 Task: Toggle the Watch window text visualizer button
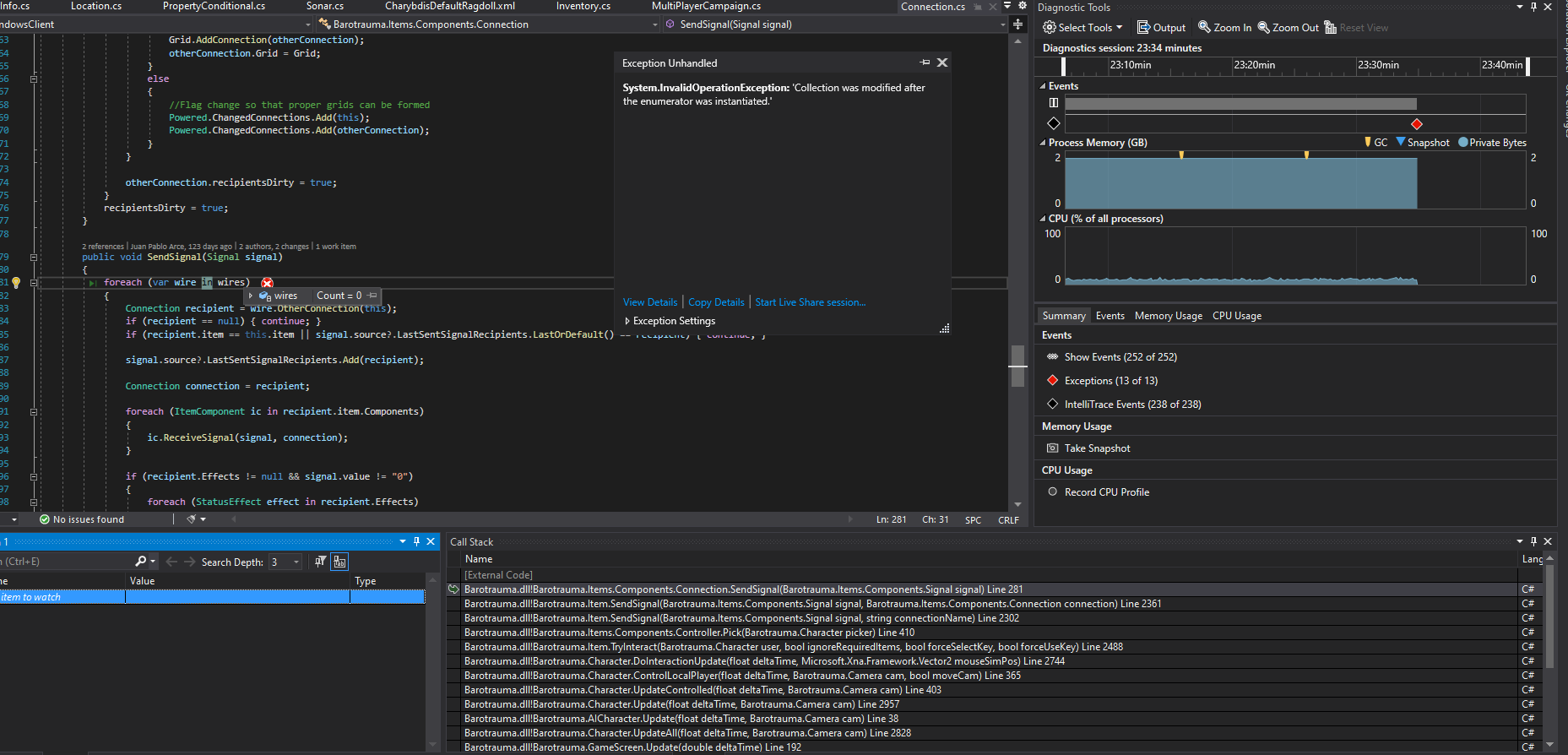tap(339, 562)
